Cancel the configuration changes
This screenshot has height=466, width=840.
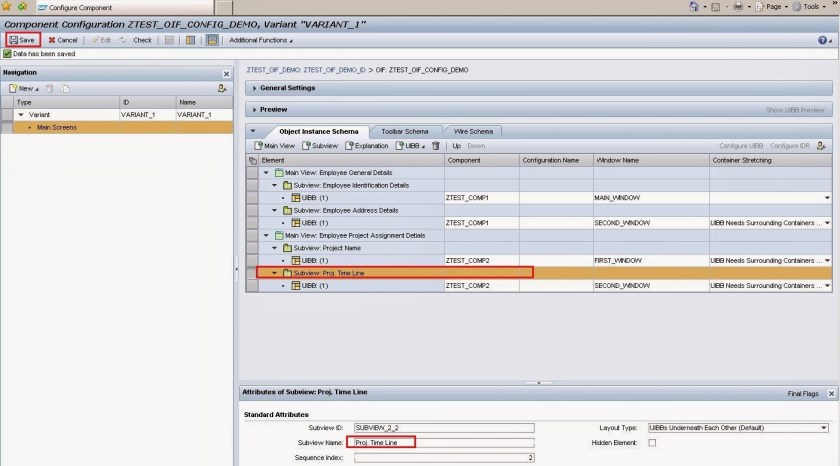(x=63, y=40)
